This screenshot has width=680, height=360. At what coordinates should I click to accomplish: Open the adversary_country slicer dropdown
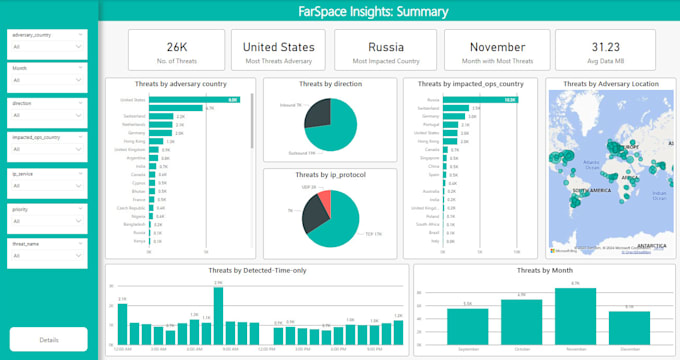click(47, 47)
